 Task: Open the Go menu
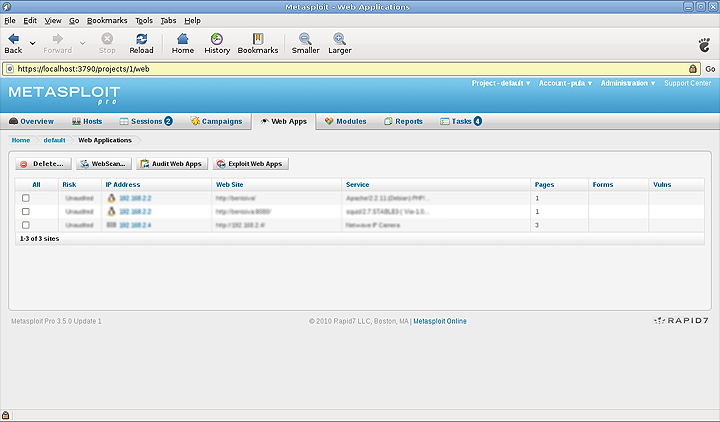74,21
